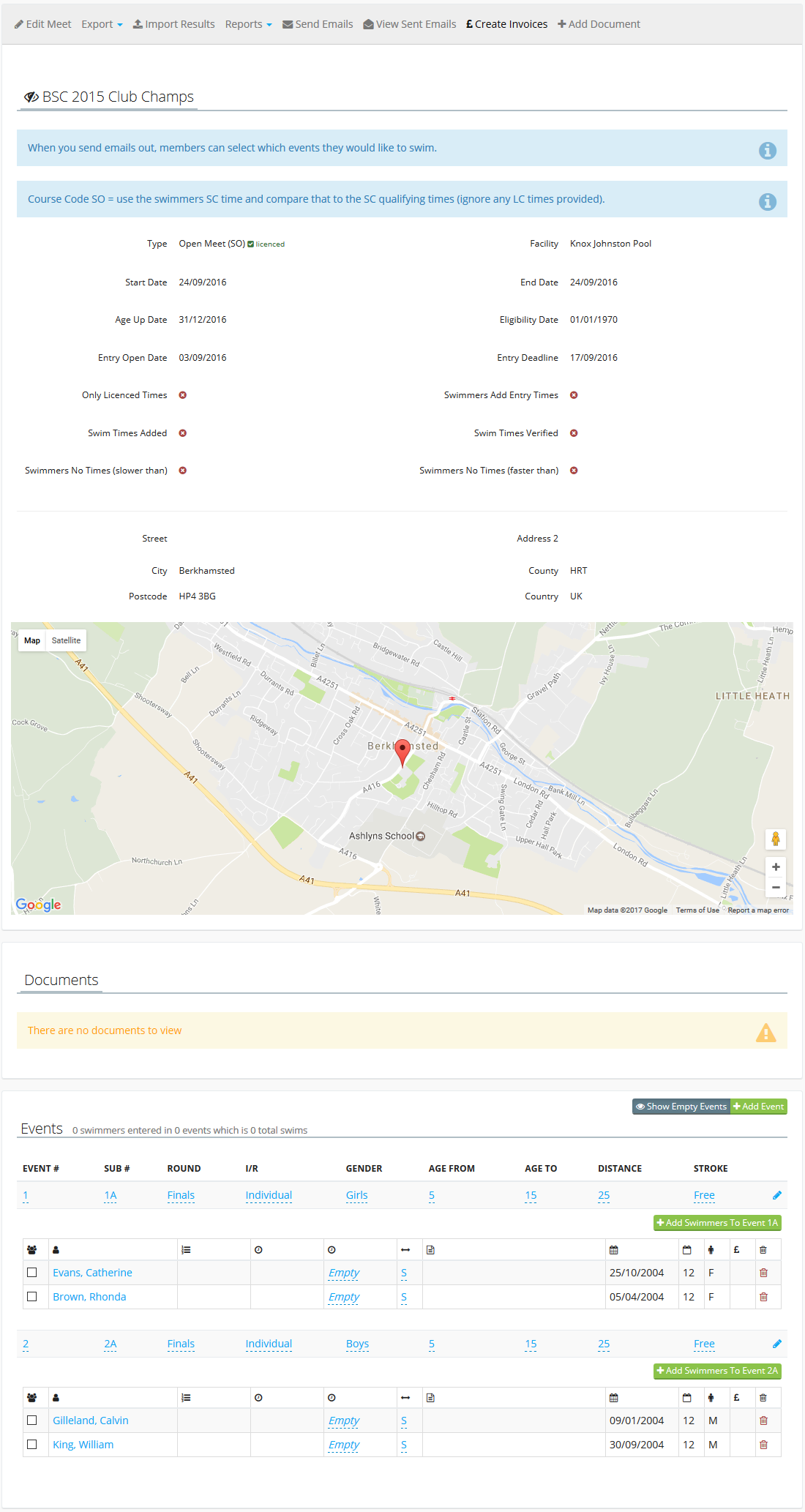Edit the Free stroke of event 2
Viewport: 805px width, 1512px height.
(704, 1344)
